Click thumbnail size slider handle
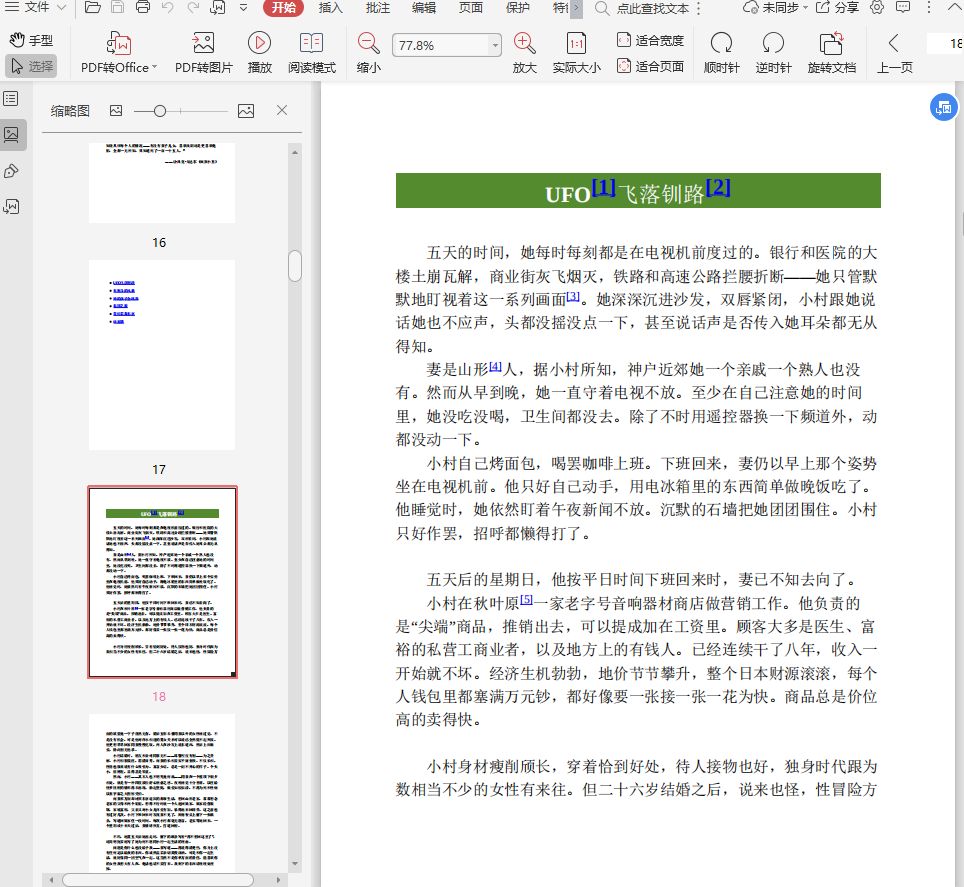The width and height of the screenshot is (964, 887). tap(160, 111)
